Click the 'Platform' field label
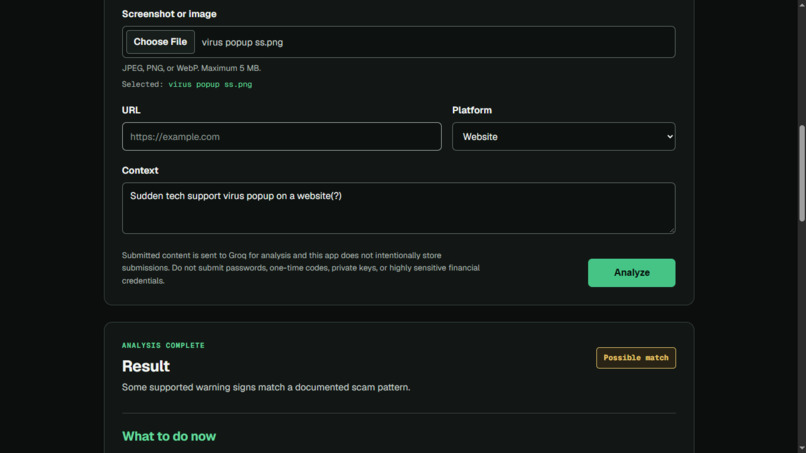 click(x=472, y=110)
